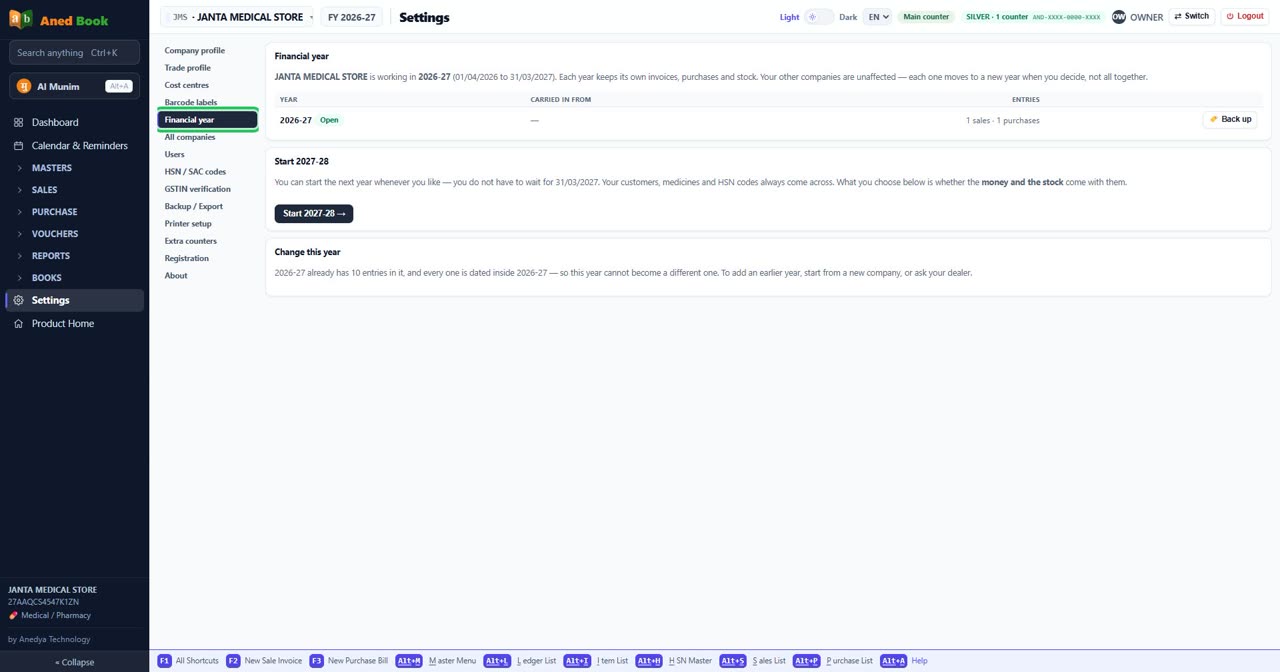Collapse the sidebar using the Collapse control
This screenshot has width=1280, height=672.
pyautogui.click(x=74, y=662)
